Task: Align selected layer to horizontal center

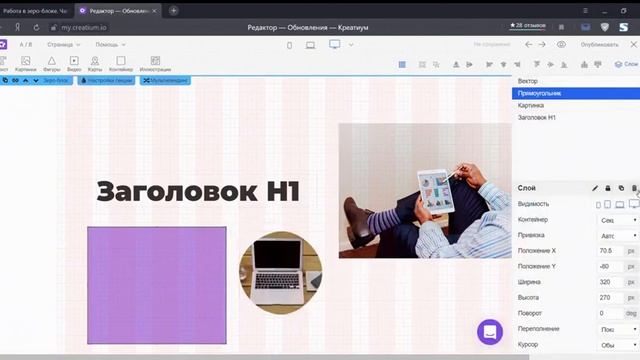Action: (x=503, y=64)
